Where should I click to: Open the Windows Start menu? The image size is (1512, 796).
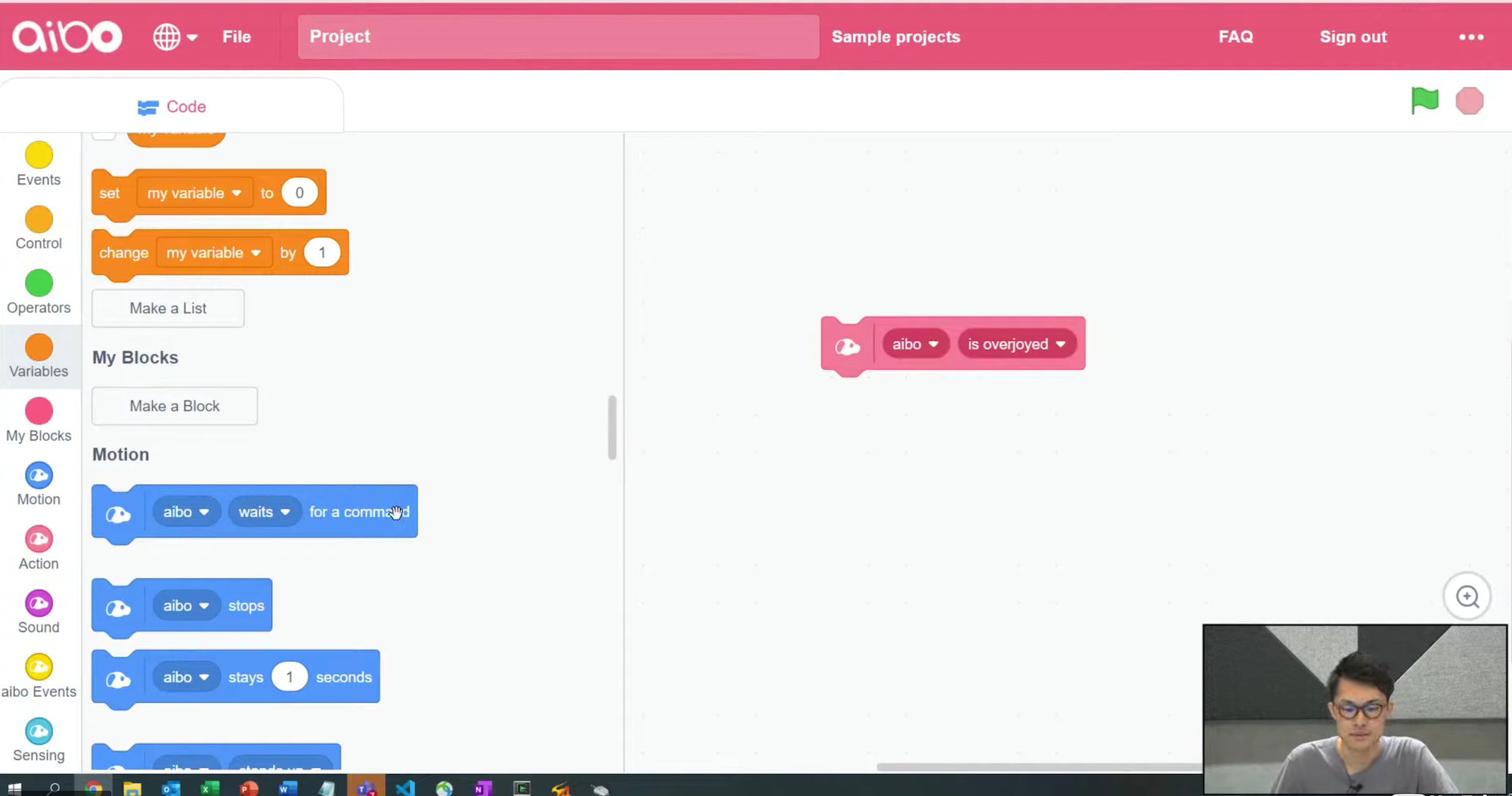pos(14,788)
